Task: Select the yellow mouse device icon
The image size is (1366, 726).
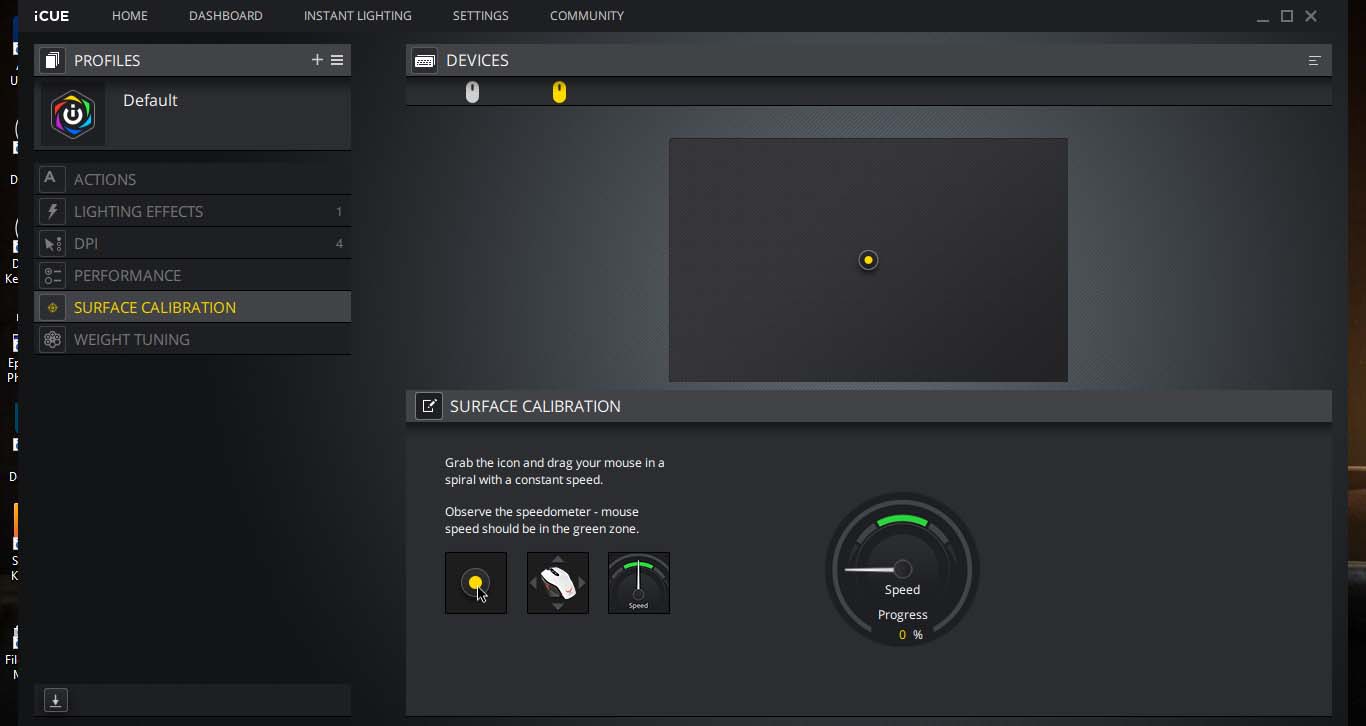Action: [559, 92]
